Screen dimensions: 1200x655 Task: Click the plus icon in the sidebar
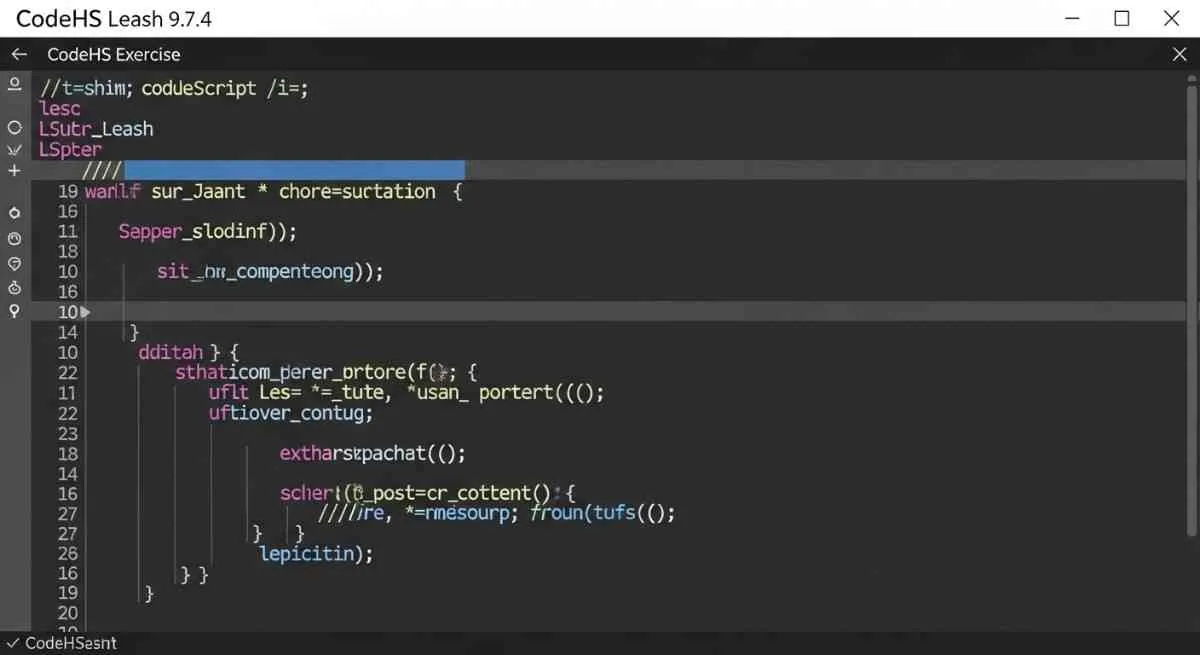tap(14, 171)
